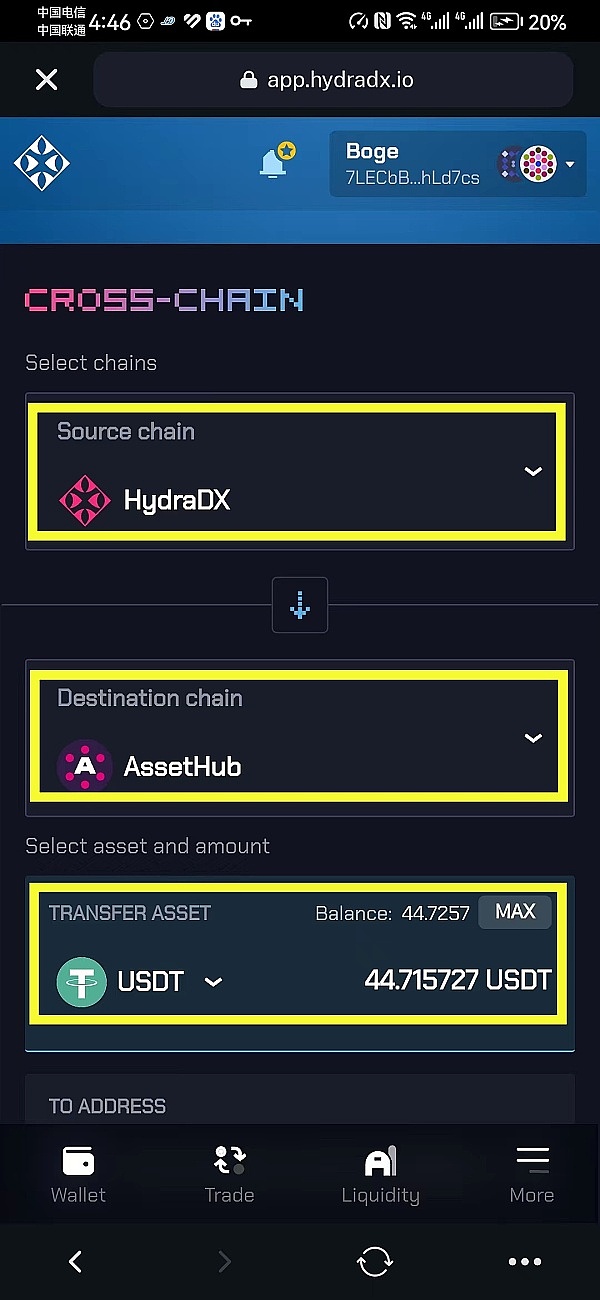The image size is (600, 1300).
Task: Click the HydraDX logo in header
Action: click(x=42, y=163)
